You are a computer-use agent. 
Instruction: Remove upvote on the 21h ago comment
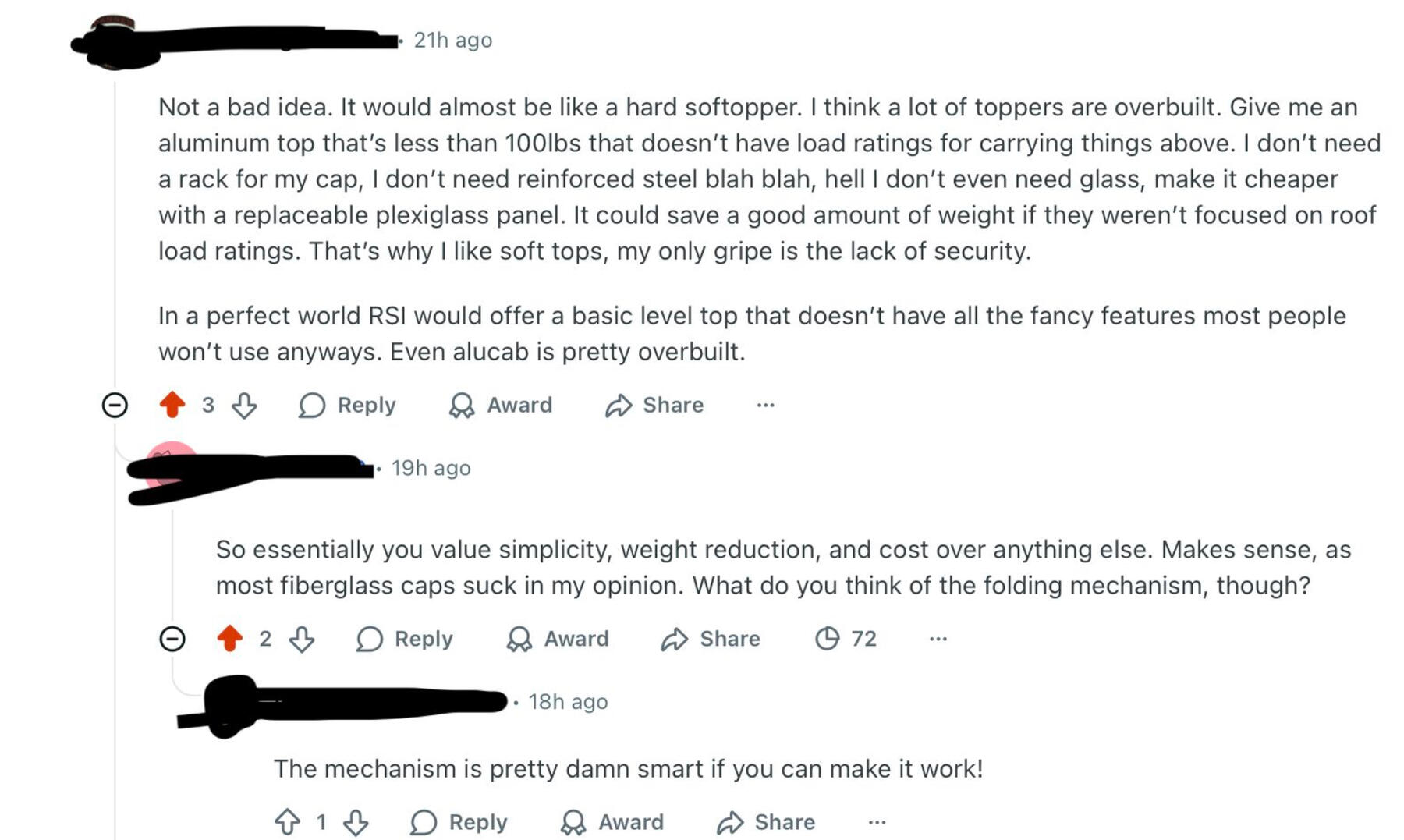(x=172, y=405)
